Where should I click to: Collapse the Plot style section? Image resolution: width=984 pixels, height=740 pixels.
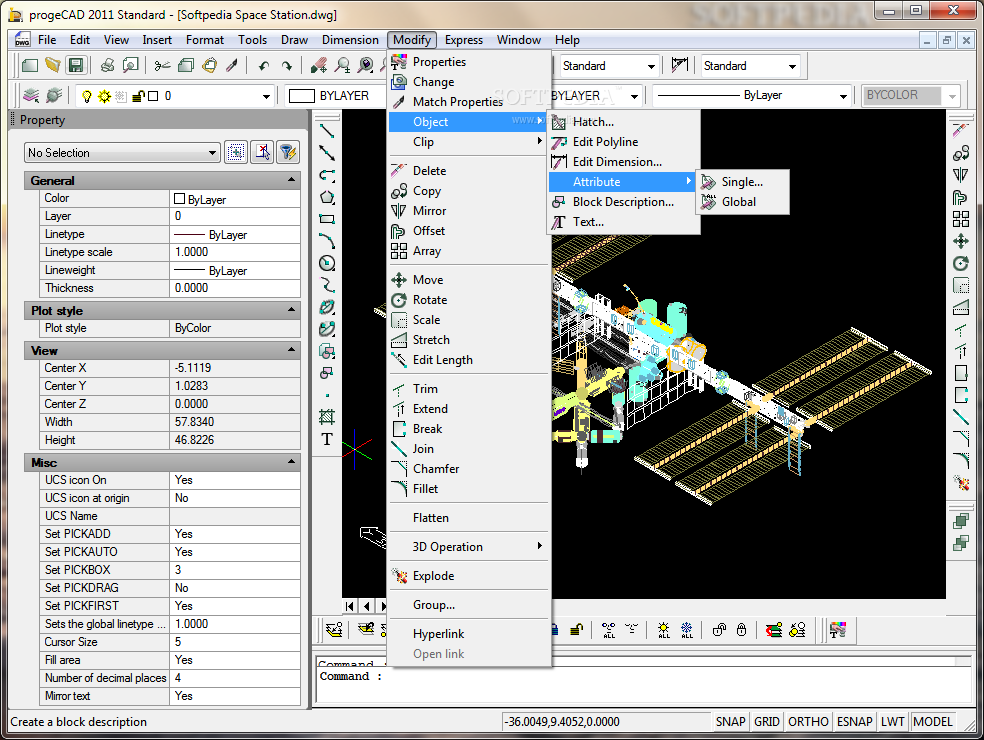coord(291,310)
